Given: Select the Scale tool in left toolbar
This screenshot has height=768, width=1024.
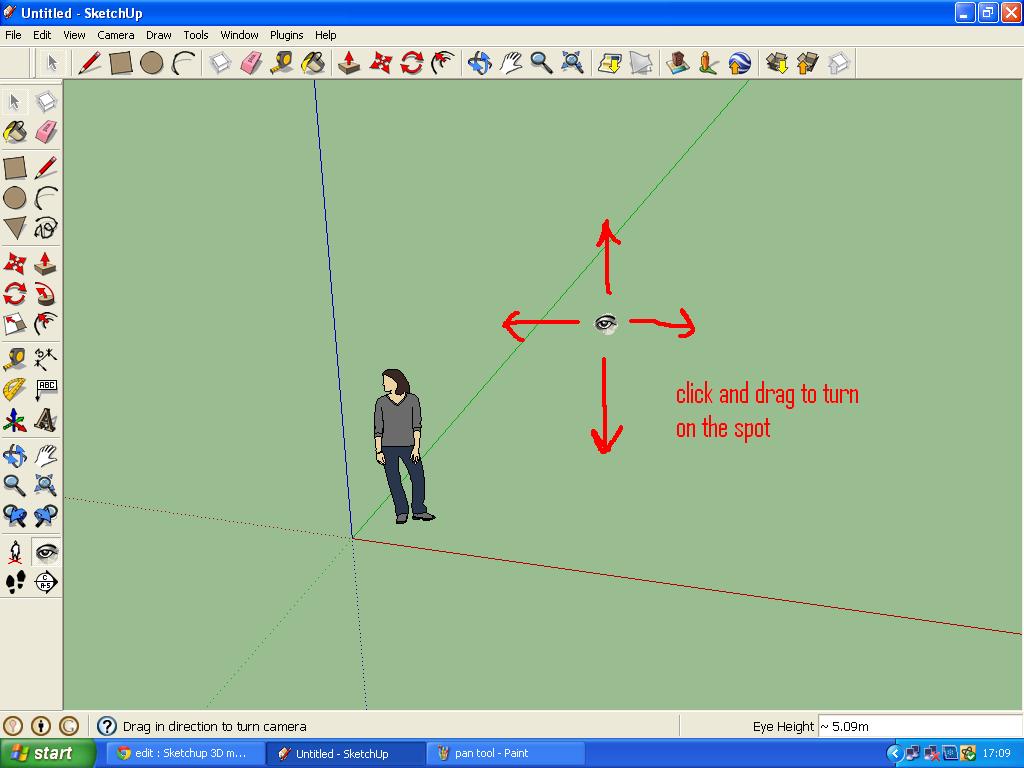Looking at the screenshot, I should (15, 324).
